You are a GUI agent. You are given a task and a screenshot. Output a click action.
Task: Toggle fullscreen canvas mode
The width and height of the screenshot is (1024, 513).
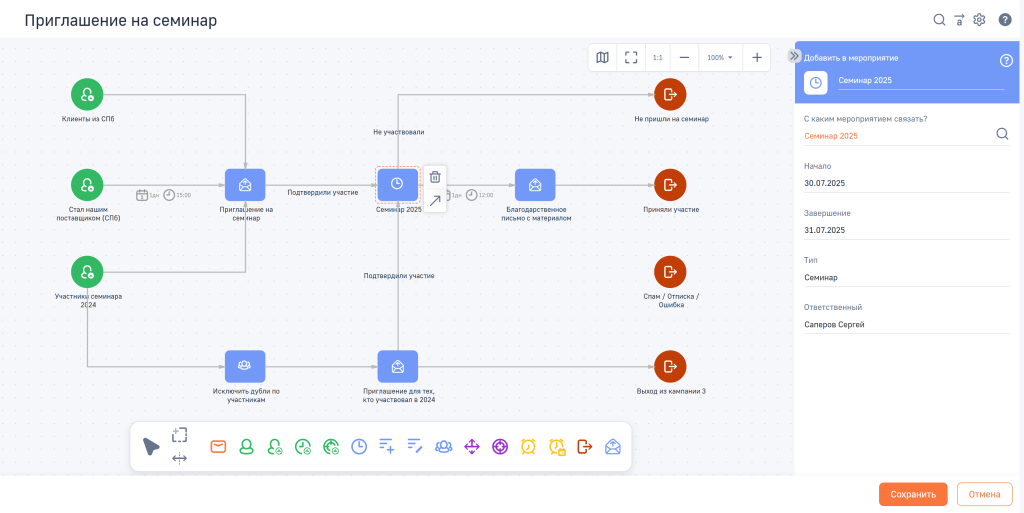click(631, 57)
